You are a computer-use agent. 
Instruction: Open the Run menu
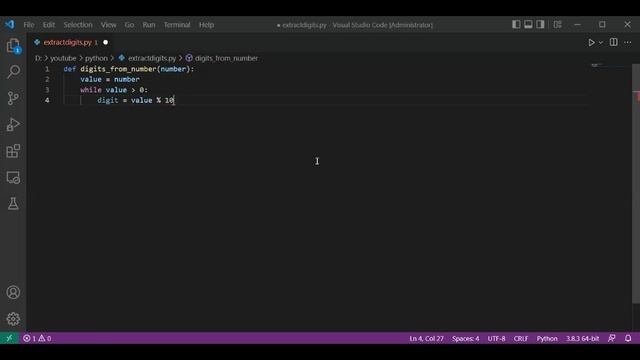[x=149, y=25]
